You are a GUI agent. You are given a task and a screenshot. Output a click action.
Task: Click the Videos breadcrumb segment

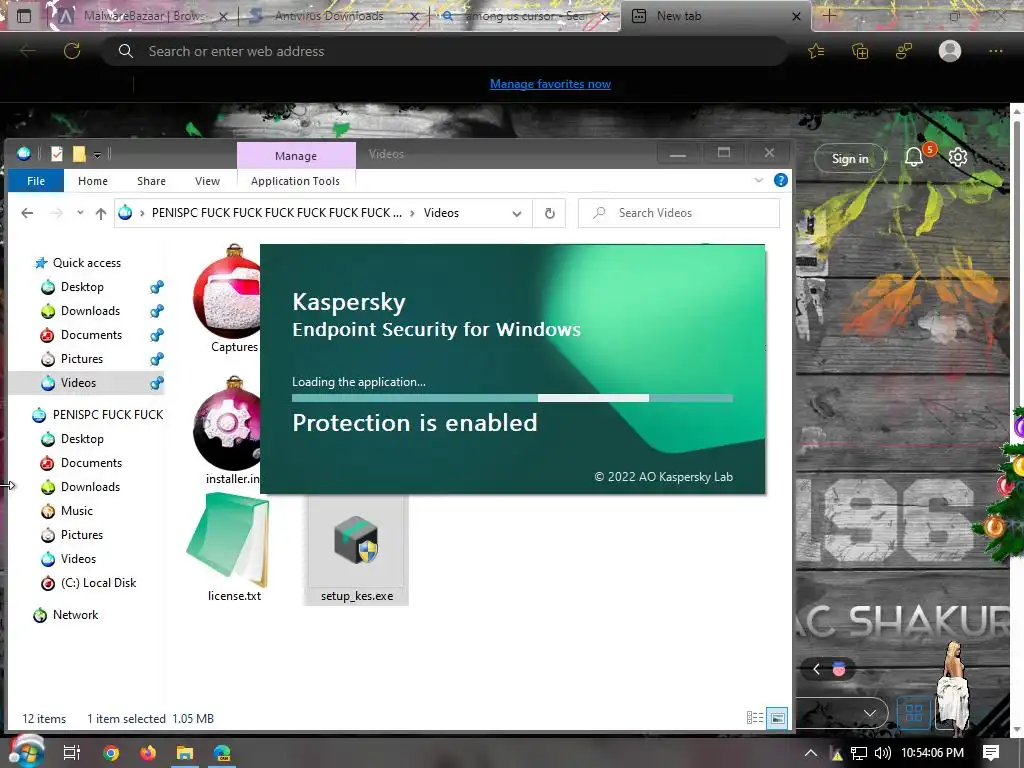[441, 213]
